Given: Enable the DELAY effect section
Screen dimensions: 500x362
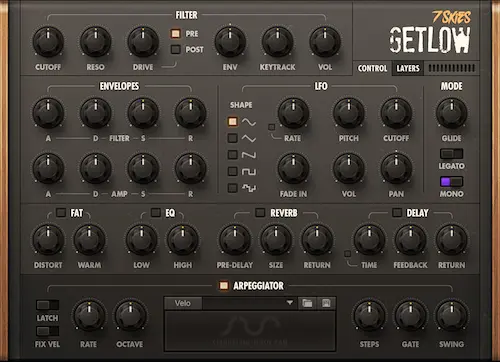Looking at the screenshot, I should tap(397, 212).
